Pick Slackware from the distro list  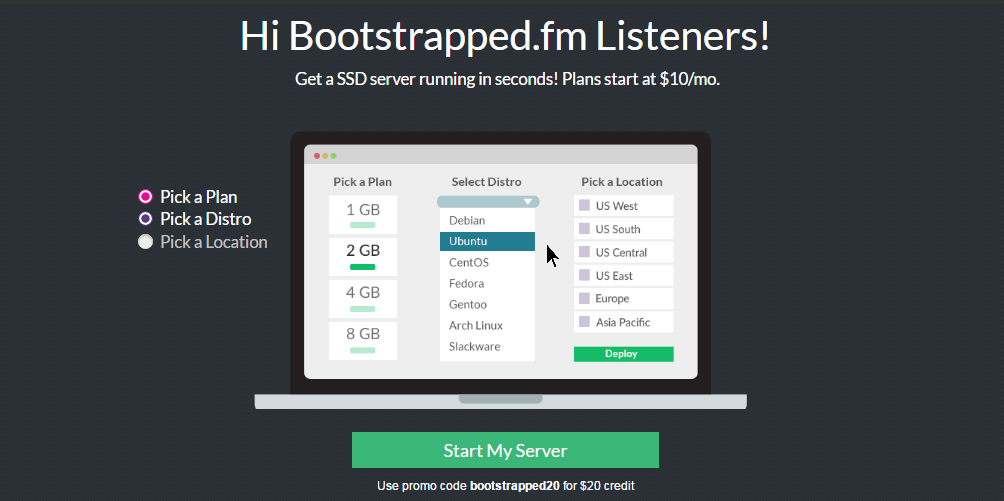tap(487, 347)
